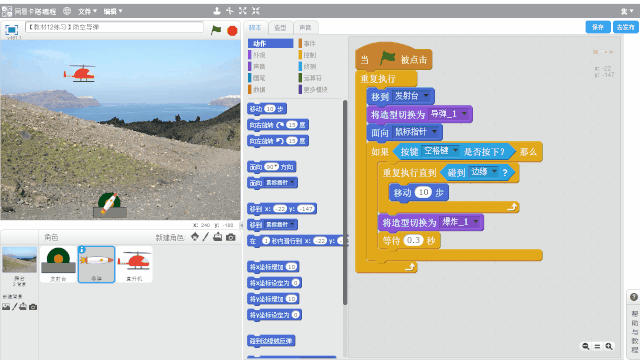Click the helicopter sprite on the stage
The image size is (640, 360).
click(80, 73)
